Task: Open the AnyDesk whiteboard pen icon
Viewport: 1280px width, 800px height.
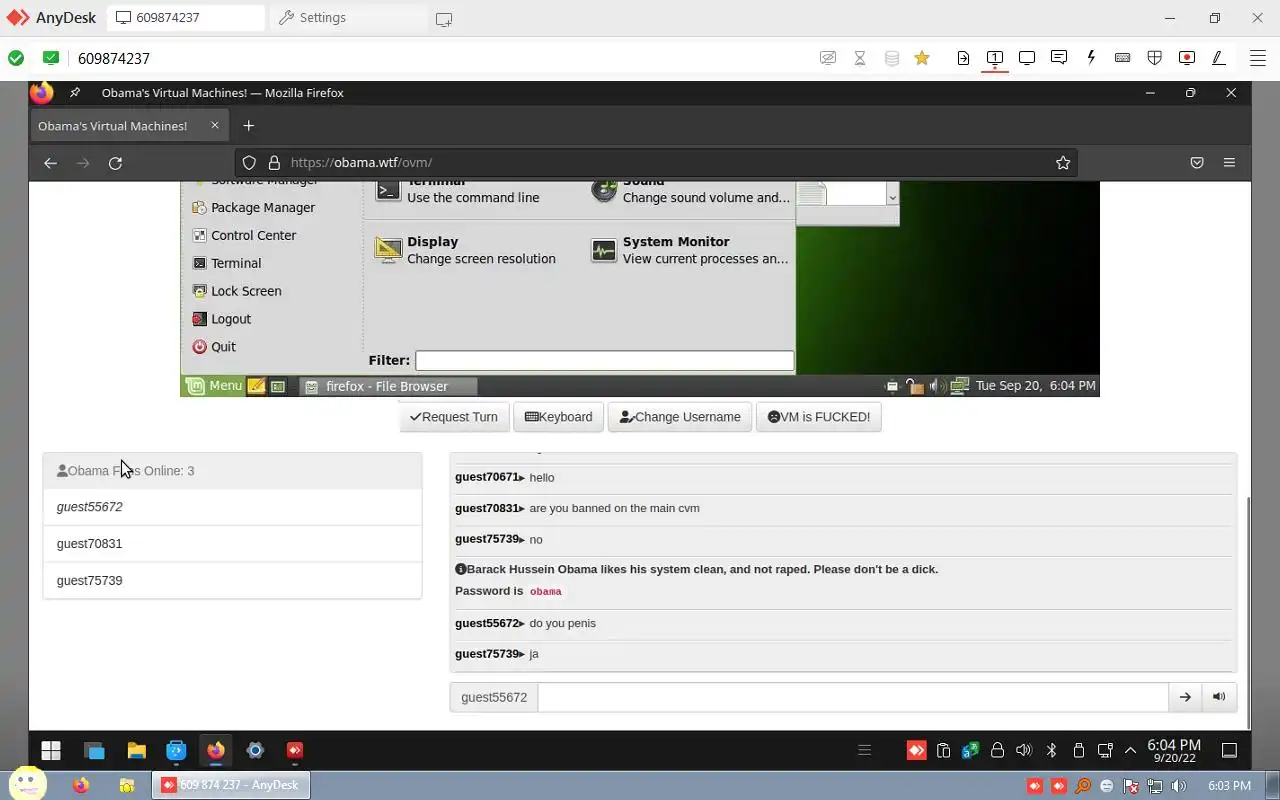Action: [1219, 58]
